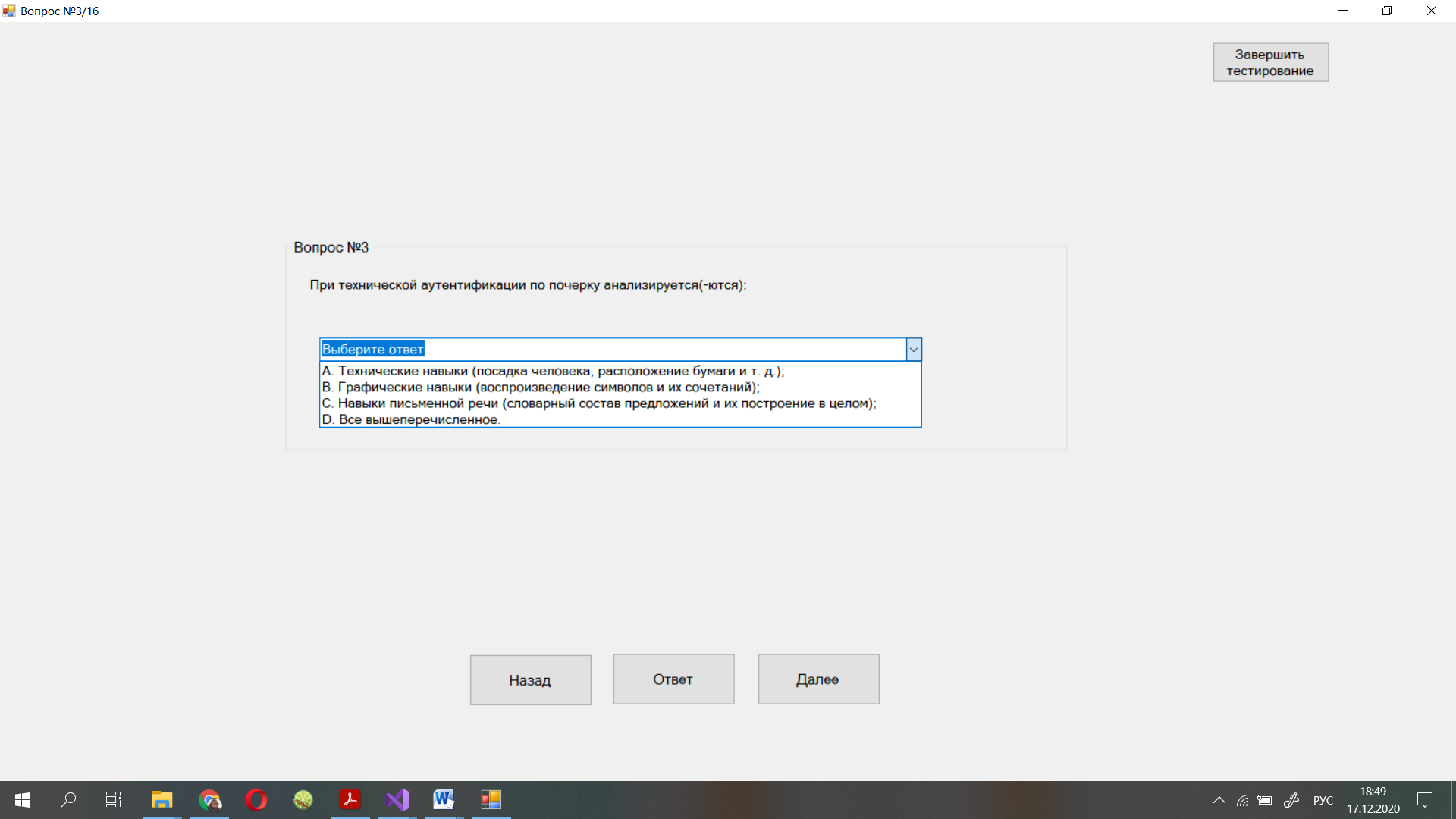Close the Вопрос №3/16 window
The height and width of the screenshot is (819, 1456).
(1432, 11)
